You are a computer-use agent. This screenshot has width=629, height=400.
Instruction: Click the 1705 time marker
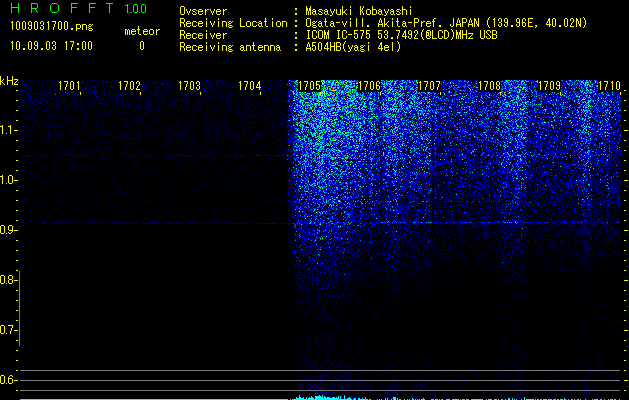309,86
